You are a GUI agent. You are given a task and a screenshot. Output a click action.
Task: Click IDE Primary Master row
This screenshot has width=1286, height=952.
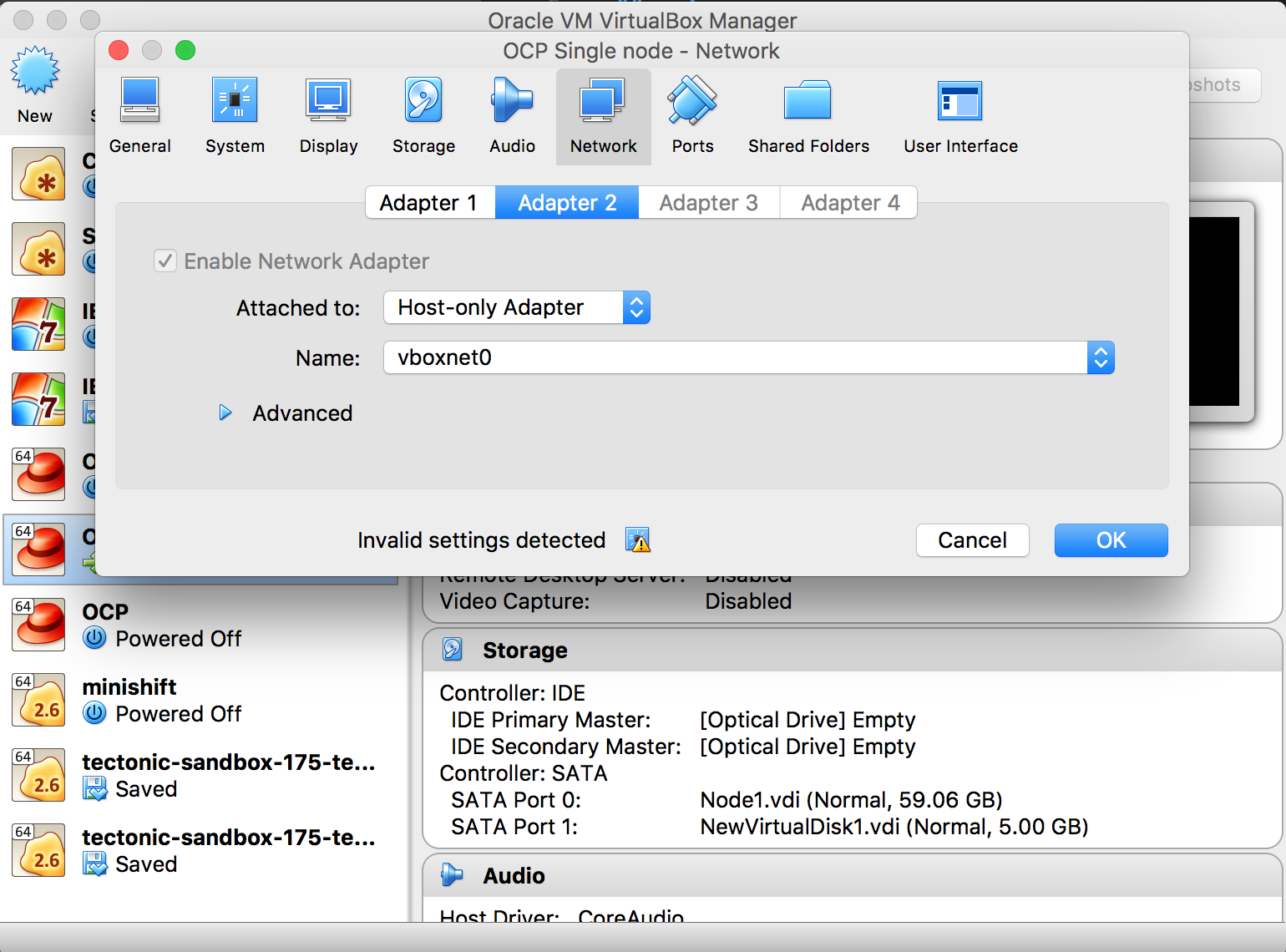[683, 720]
